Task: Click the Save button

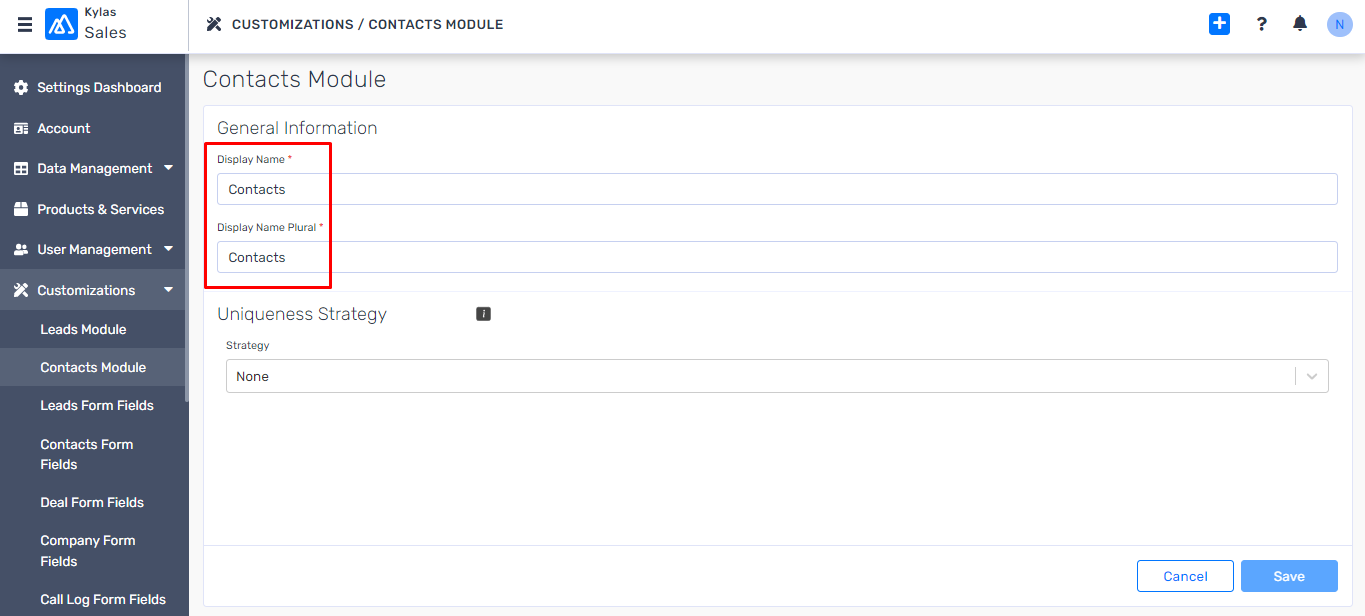Action: tap(1289, 576)
